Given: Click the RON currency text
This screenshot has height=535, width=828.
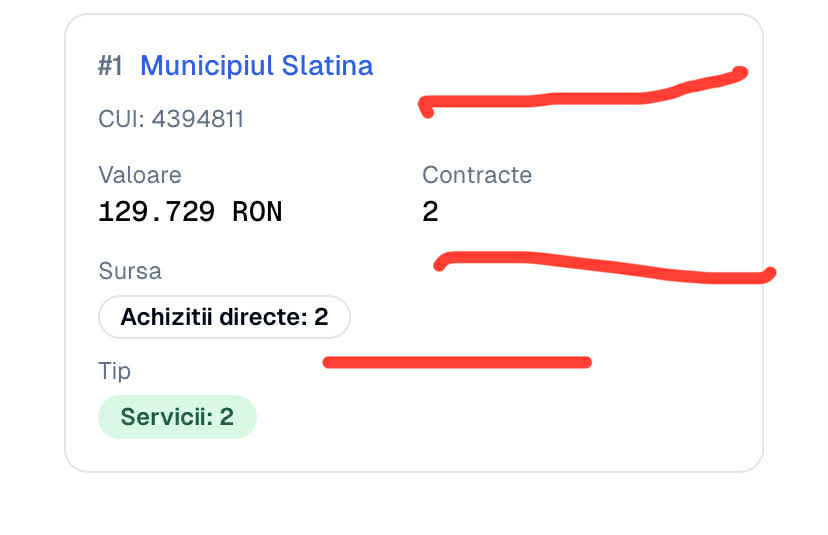Looking at the screenshot, I should tap(257, 212).
